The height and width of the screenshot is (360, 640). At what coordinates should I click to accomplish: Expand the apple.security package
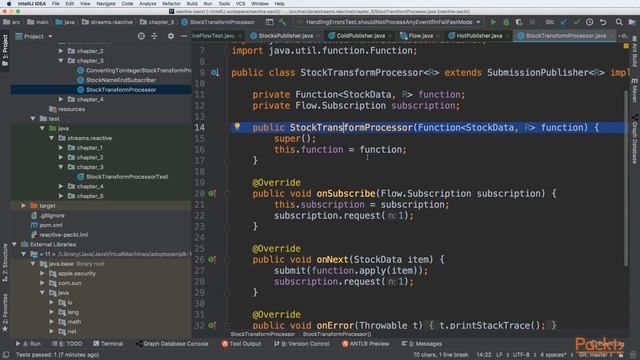[x=42, y=273]
